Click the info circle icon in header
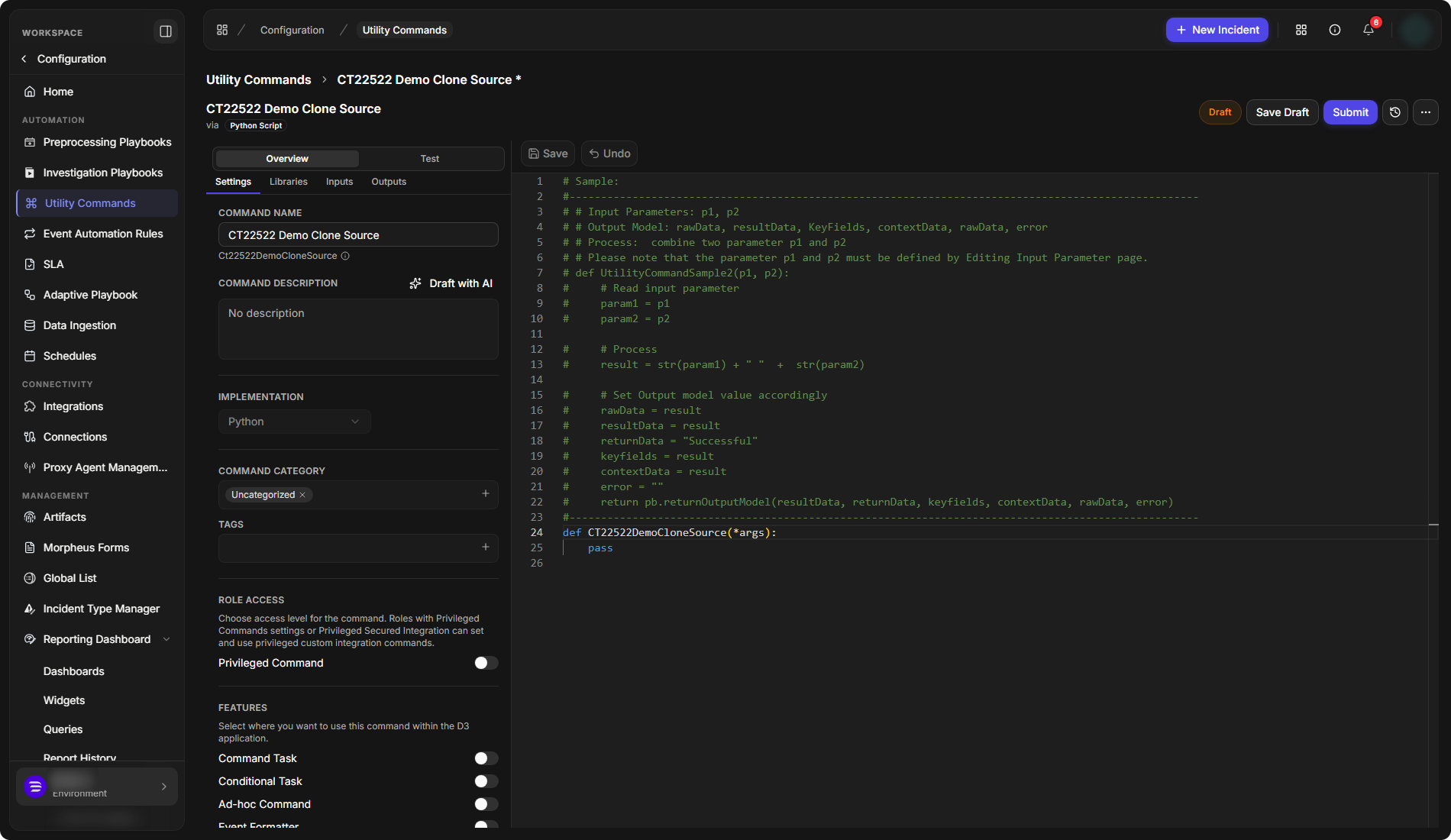This screenshot has width=1451, height=840. point(1335,30)
